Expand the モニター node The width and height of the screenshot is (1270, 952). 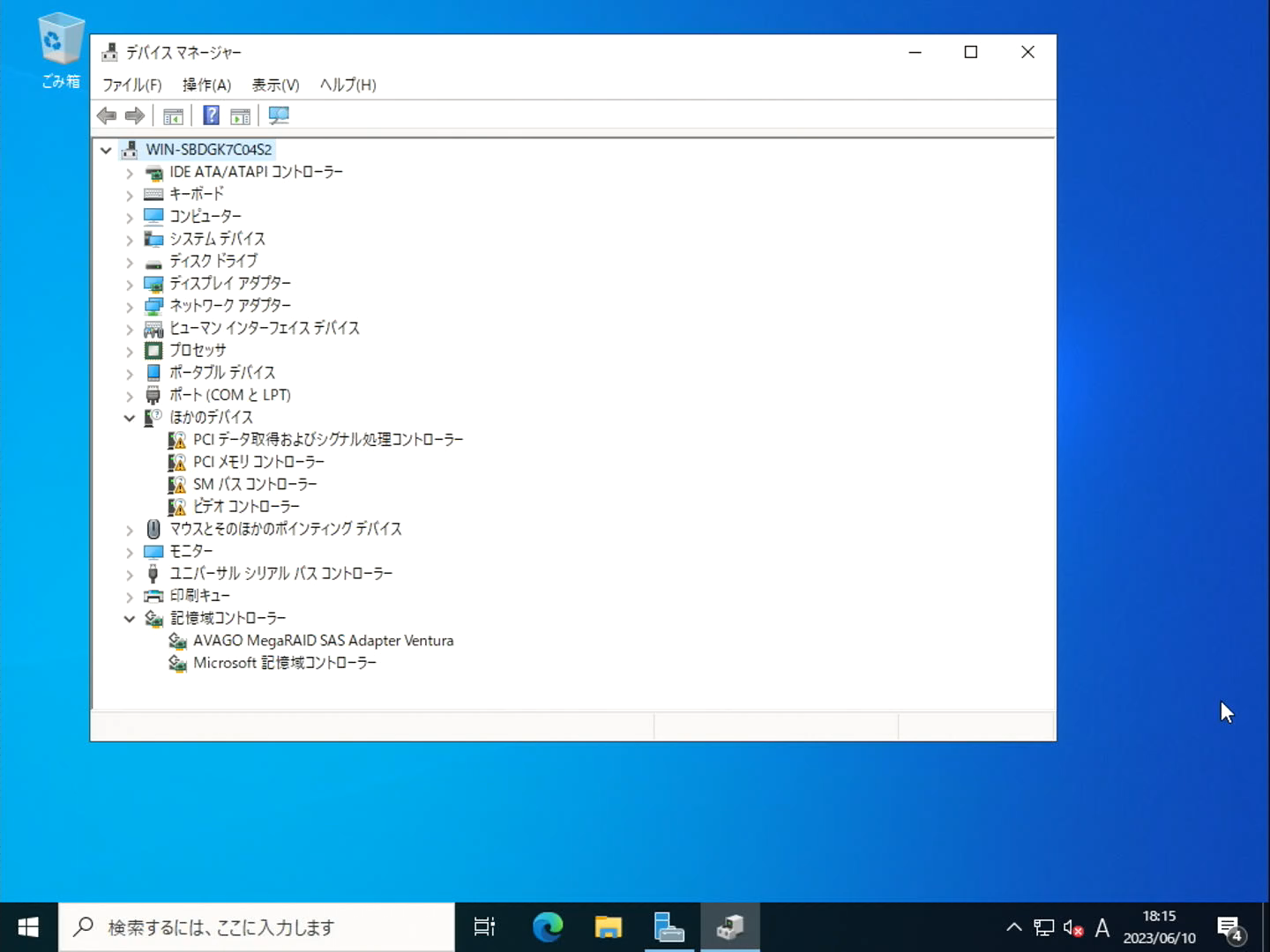pyautogui.click(x=130, y=552)
